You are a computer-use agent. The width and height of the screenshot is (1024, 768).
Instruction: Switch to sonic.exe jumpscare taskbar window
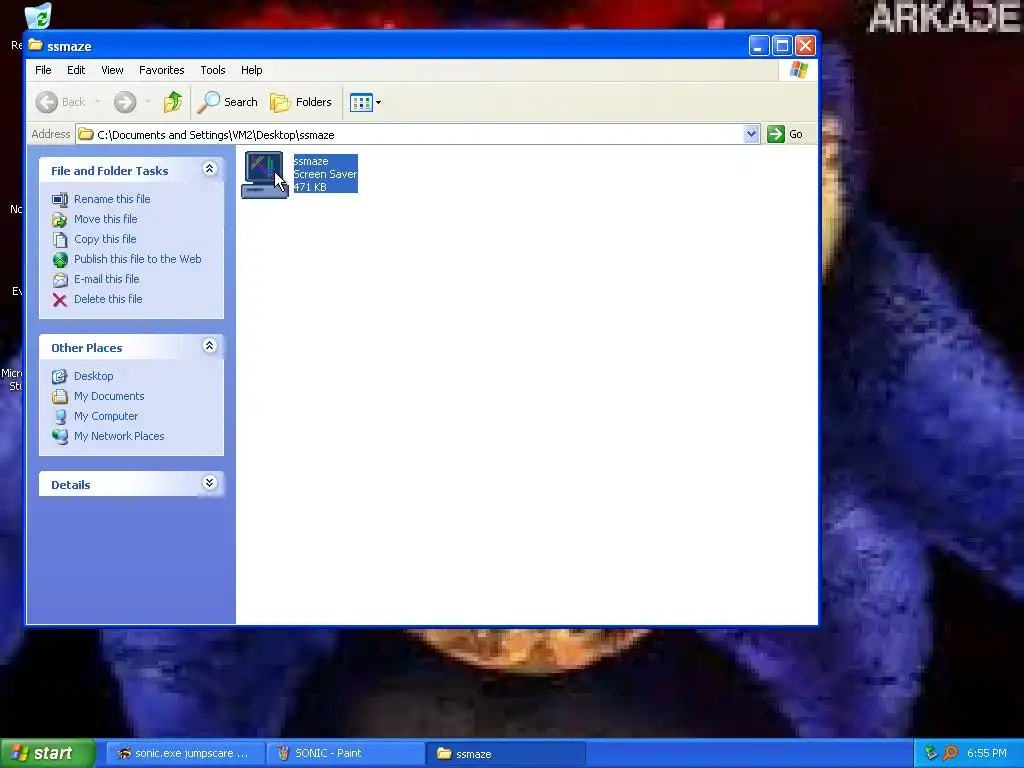(185, 754)
